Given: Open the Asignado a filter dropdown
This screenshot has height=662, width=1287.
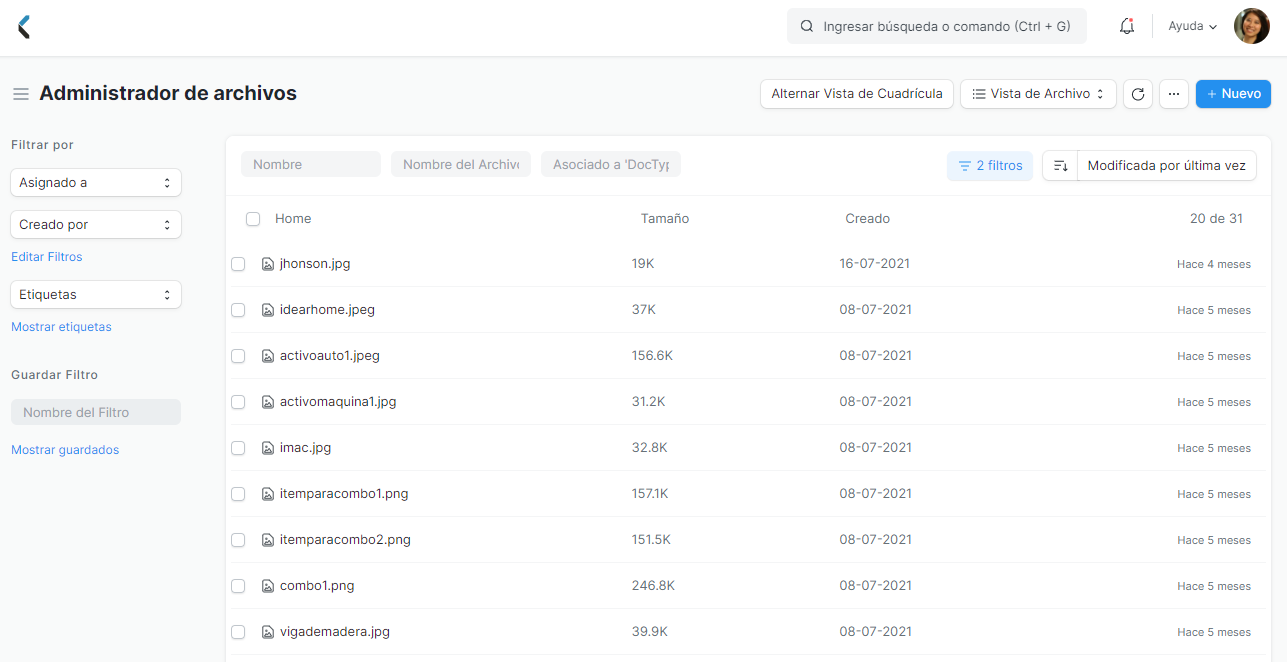Looking at the screenshot, I should (x=95, y=182).
